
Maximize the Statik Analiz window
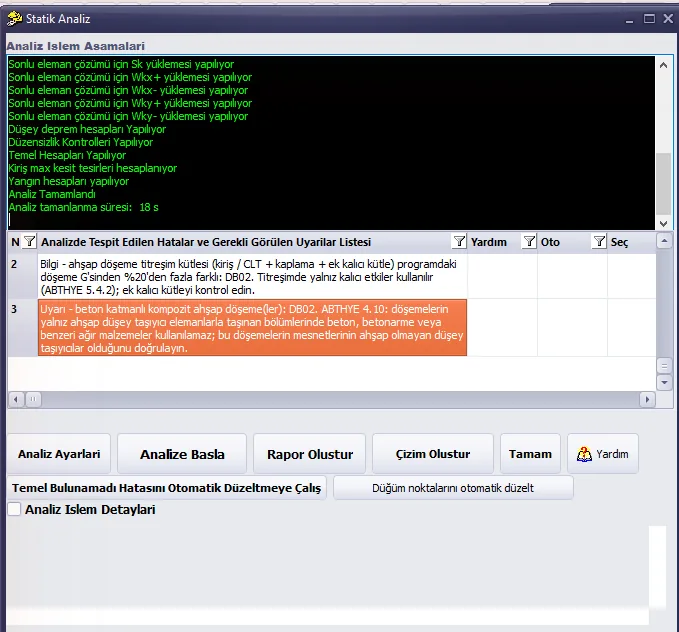(649, 19)
